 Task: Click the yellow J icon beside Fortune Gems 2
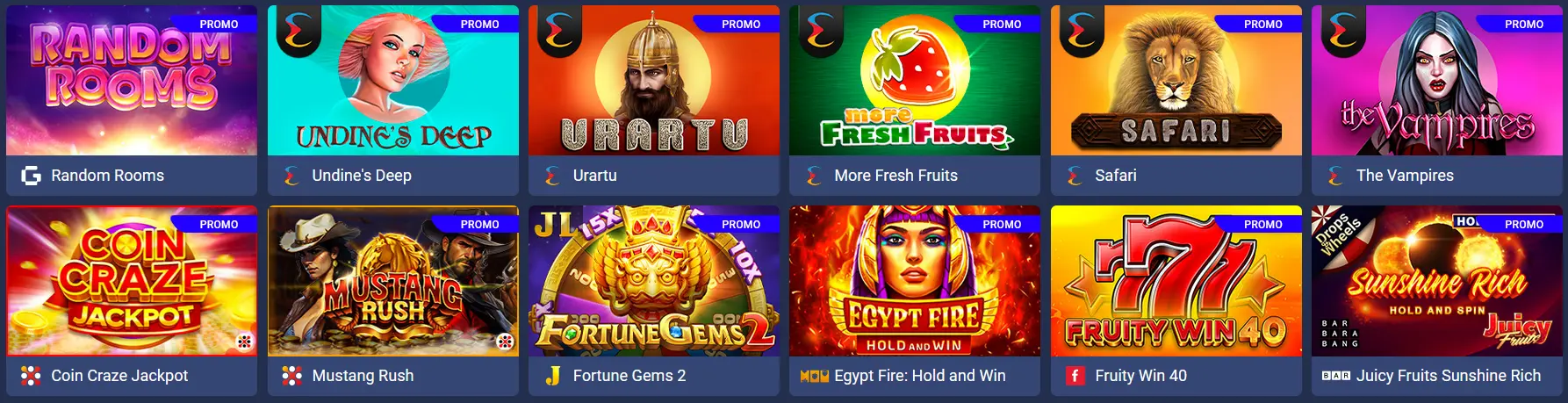[552, 376]
